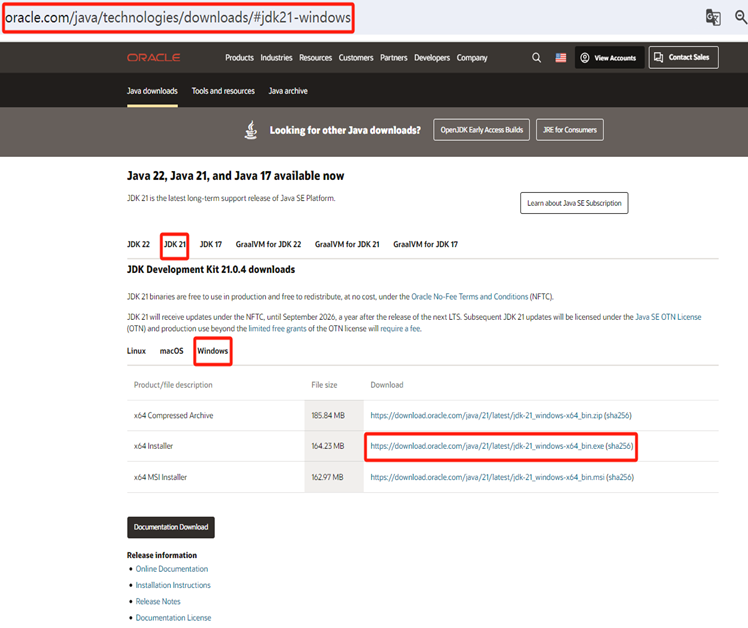Download the windows-x64_bin.zip archive link
Image resolution: width=748 pixels, height=628 pixels.
pyautogui.click(x=487, y=416)
